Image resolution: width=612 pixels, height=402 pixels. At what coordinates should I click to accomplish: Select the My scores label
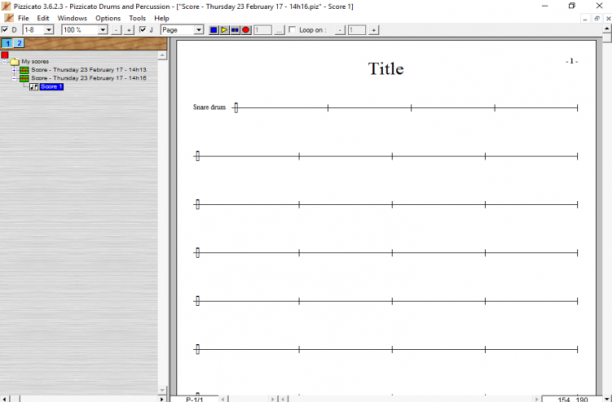[x=35, y=62]
